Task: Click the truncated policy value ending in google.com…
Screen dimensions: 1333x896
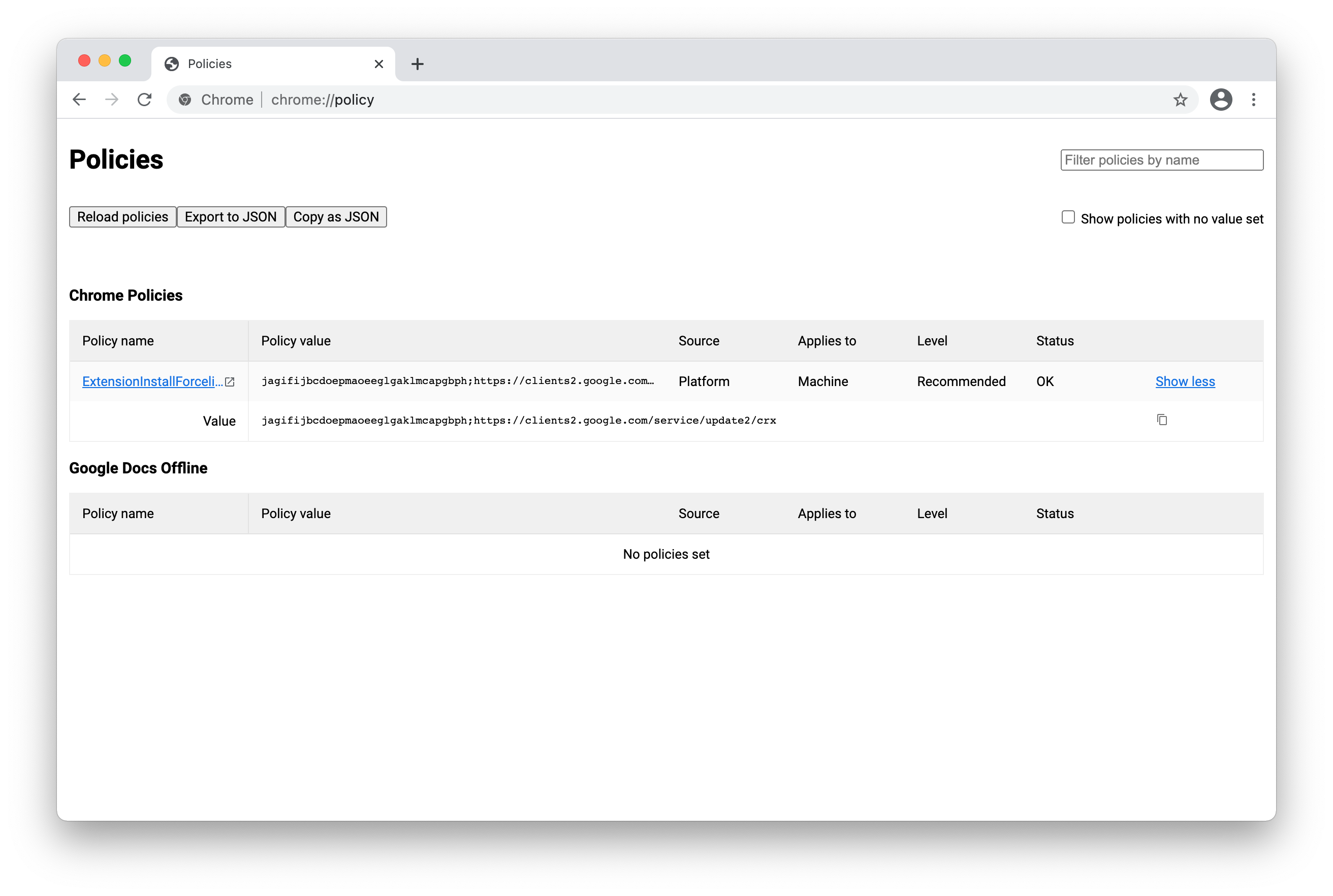Action: [x=458, y=381]
